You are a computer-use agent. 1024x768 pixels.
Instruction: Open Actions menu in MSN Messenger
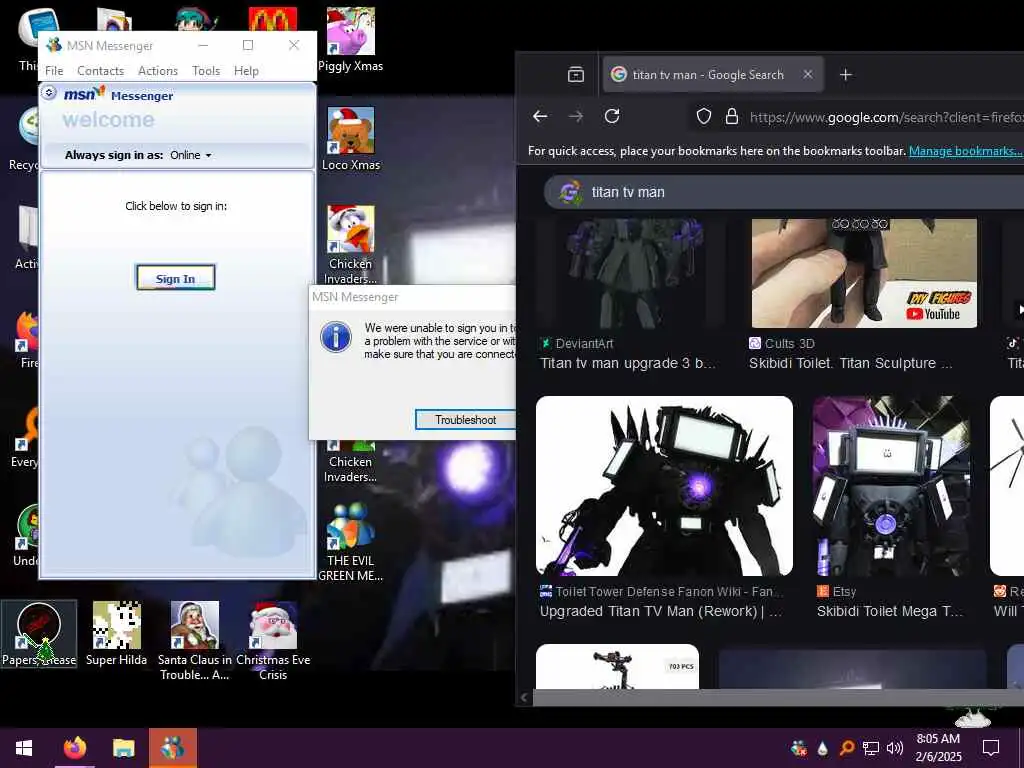tap(157, 71)
